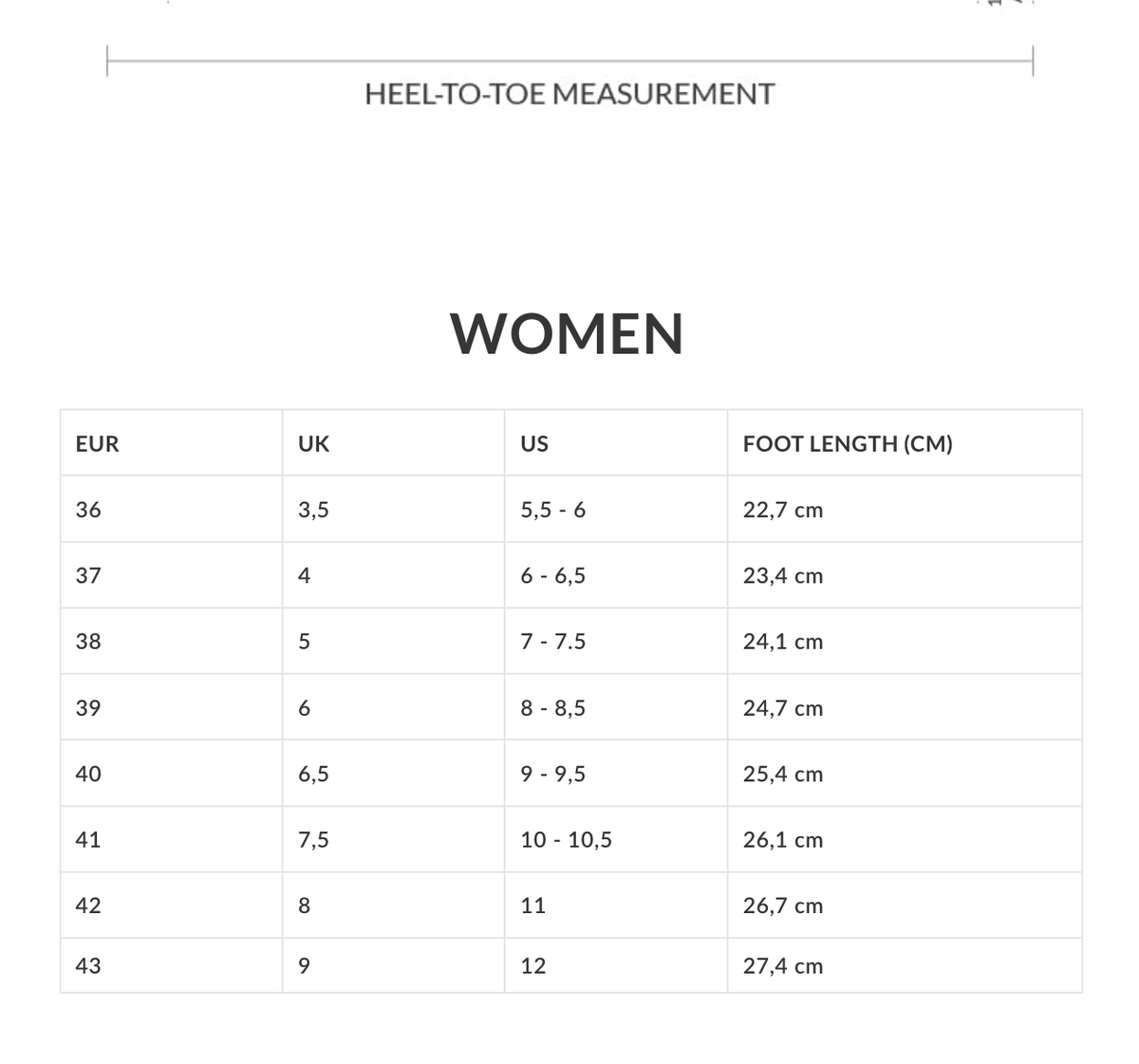
Task: Click the US size 5,5 - 6 cell
Action: 616,510
